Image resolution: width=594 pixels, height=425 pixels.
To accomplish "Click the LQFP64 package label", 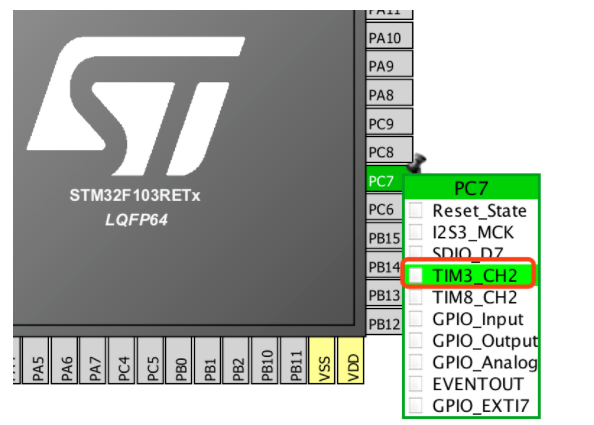I will [x=136, y=220].
